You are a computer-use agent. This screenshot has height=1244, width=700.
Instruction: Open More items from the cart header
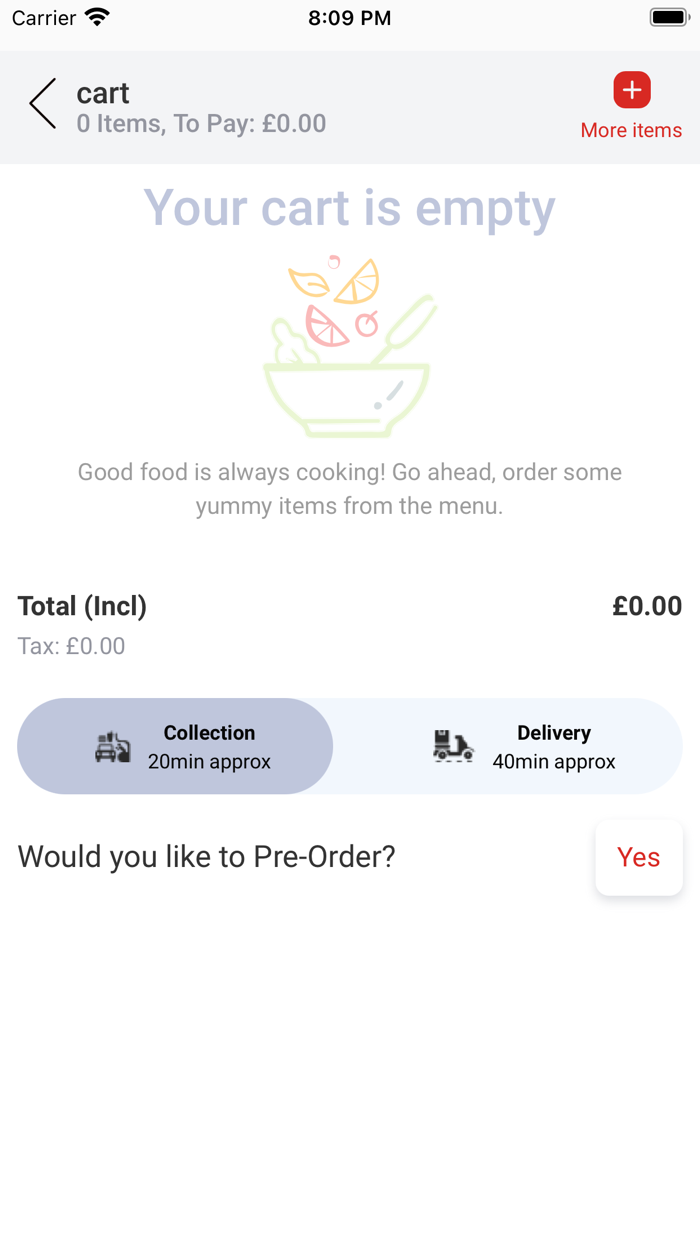coord(632,130)
